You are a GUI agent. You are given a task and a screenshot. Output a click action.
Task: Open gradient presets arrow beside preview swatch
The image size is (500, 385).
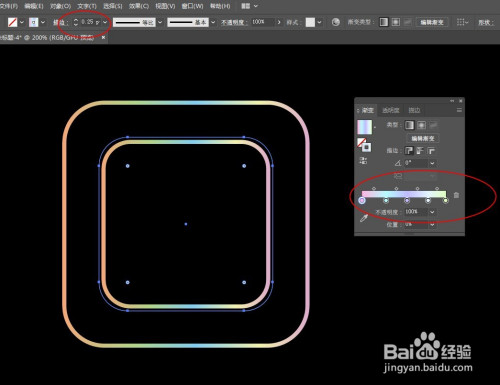coord(375,127)
